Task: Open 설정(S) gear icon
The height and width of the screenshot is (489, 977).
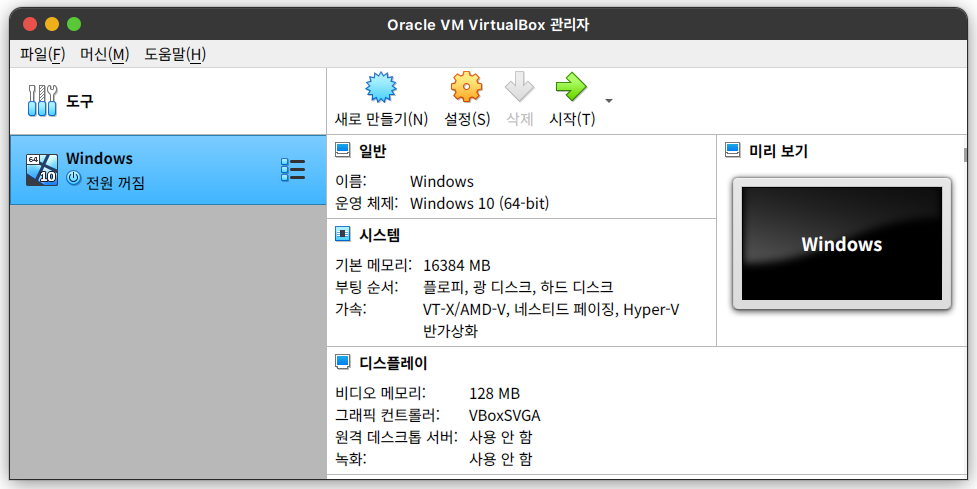Action: click(x=467, y=87)
